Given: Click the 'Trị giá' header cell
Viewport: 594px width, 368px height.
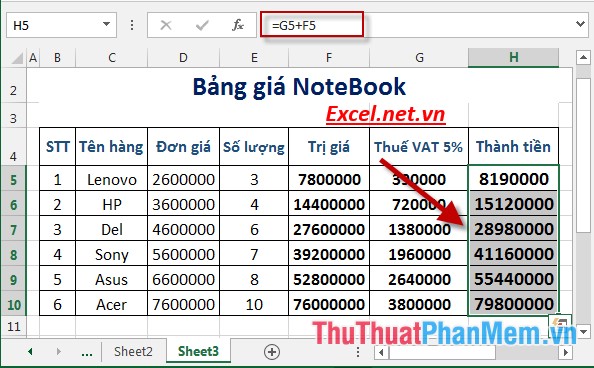Looking at the screenshot, I should (329, 147).
